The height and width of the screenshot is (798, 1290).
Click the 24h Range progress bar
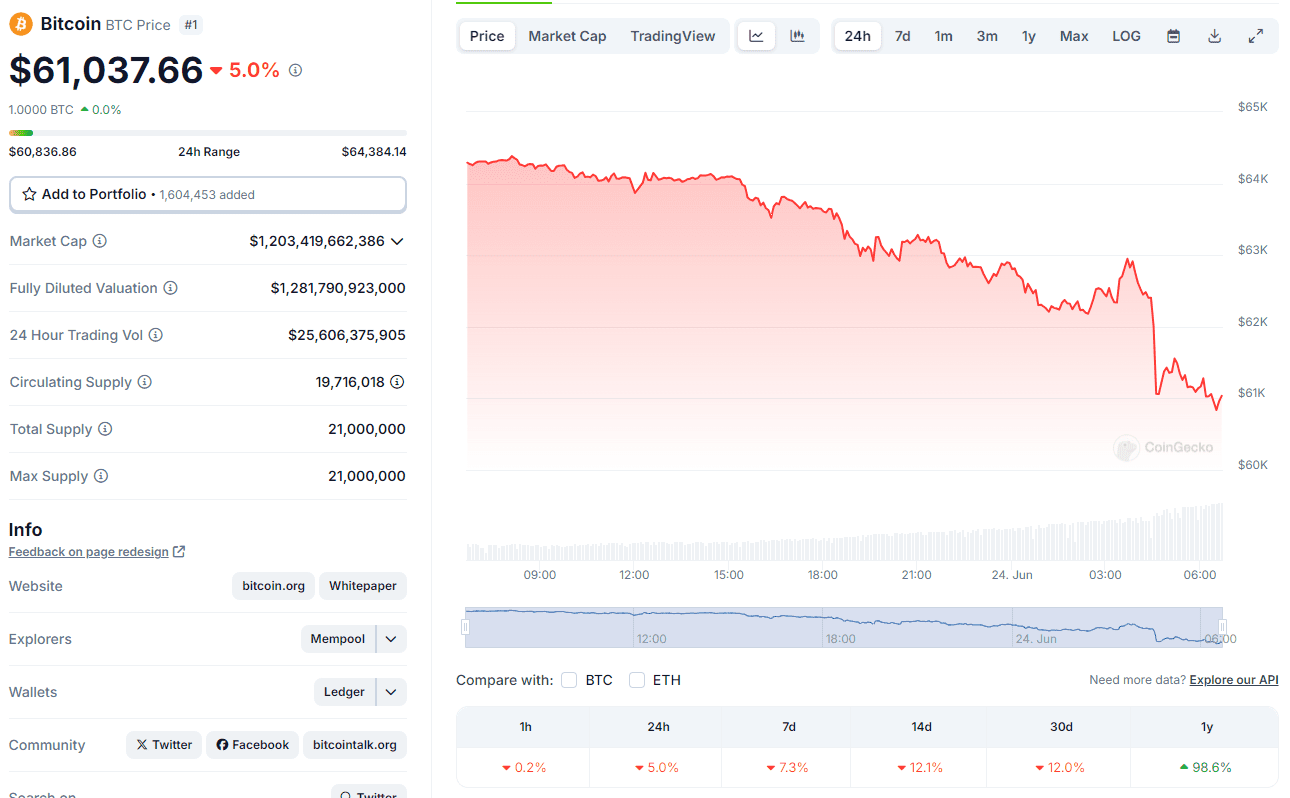208,132
